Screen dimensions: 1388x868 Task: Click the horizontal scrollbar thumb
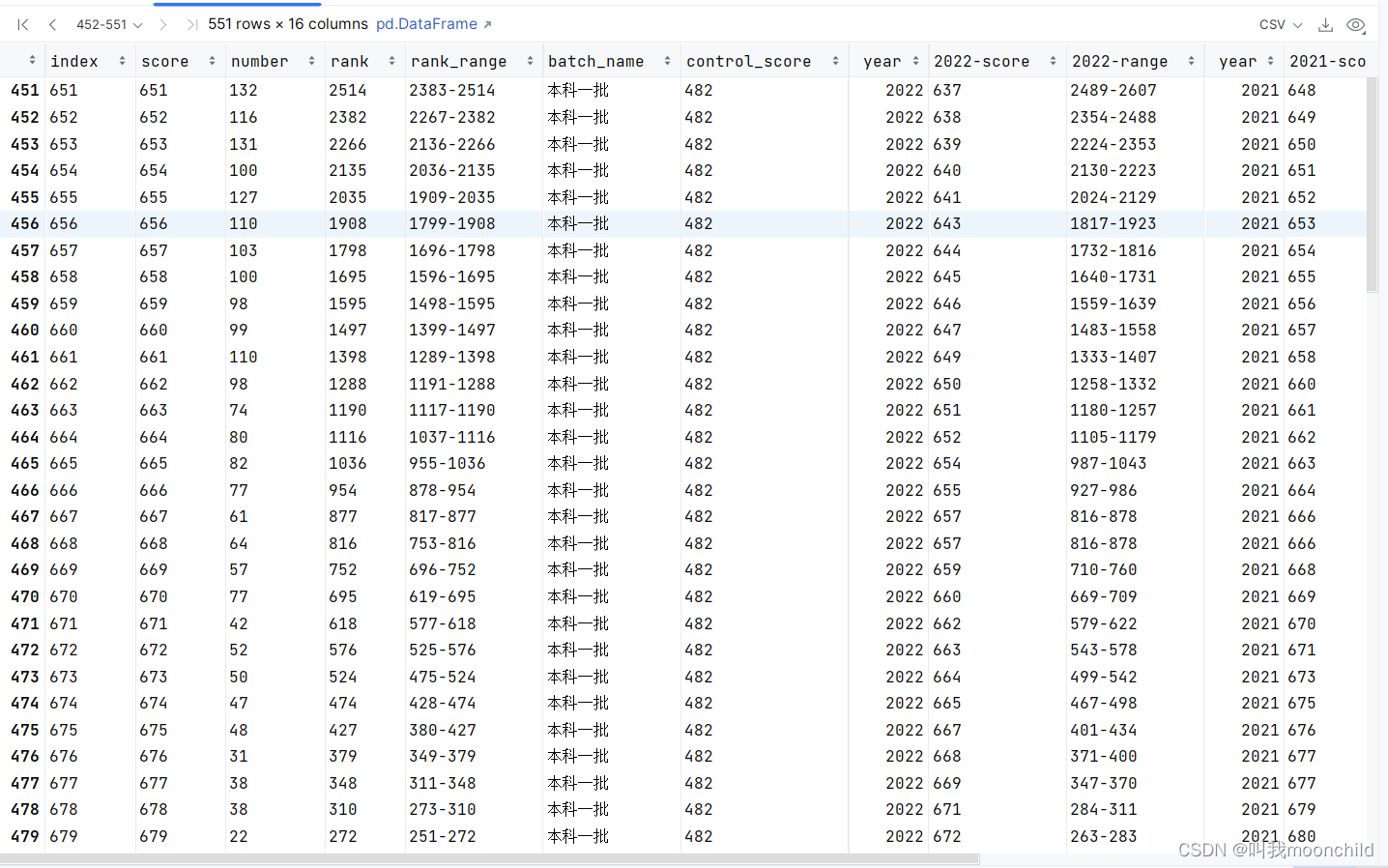tap(489, 858)
